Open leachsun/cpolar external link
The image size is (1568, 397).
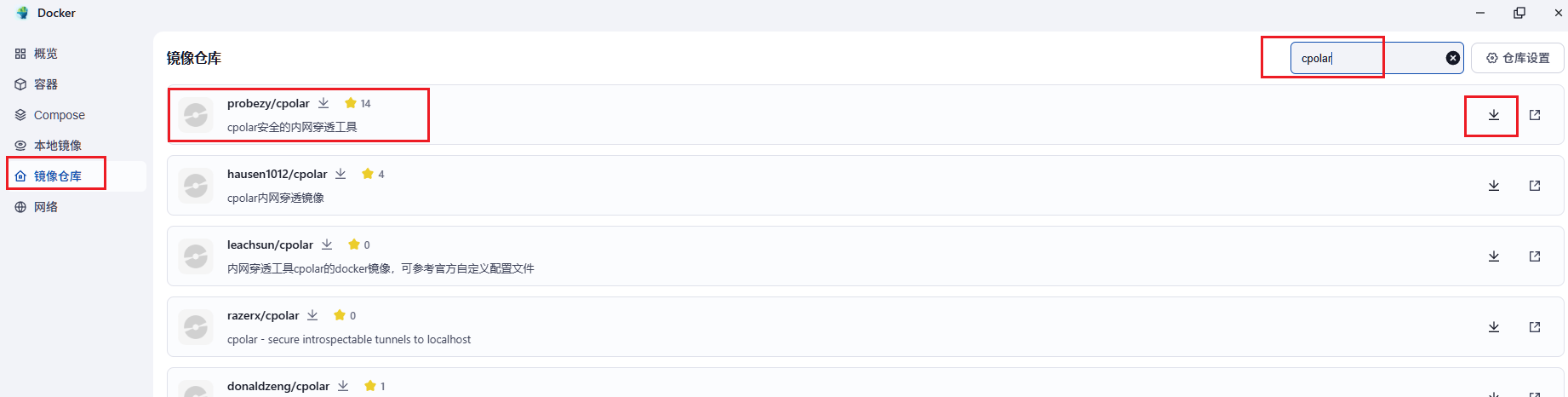pyautogui.click(x=1534, y=256)
